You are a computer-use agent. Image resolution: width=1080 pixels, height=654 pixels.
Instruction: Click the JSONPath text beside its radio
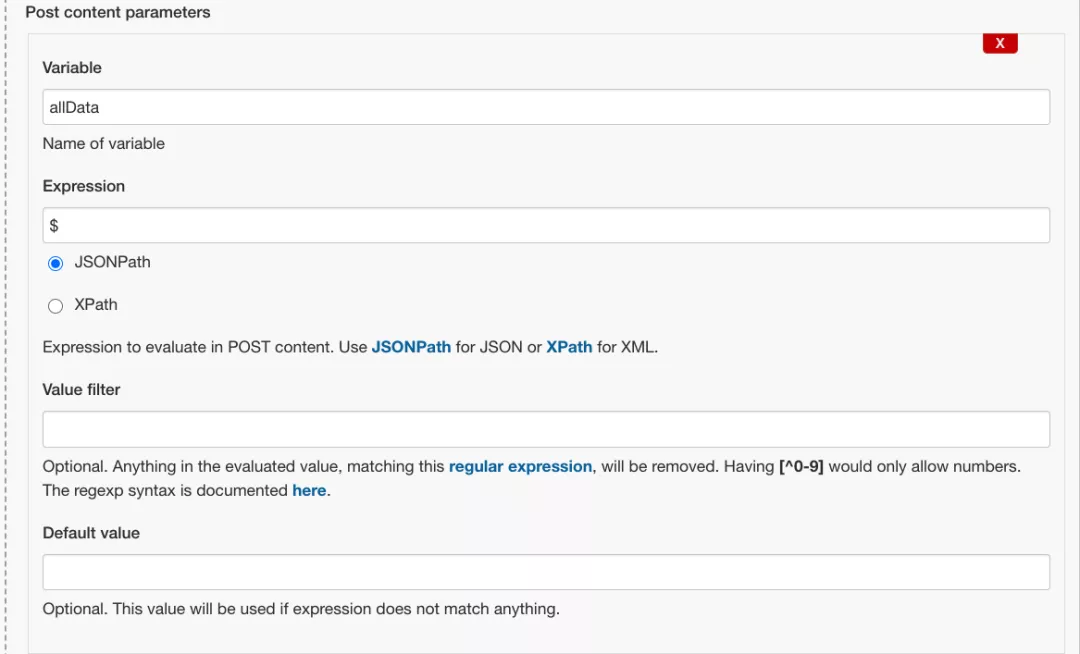pos(112,262)
